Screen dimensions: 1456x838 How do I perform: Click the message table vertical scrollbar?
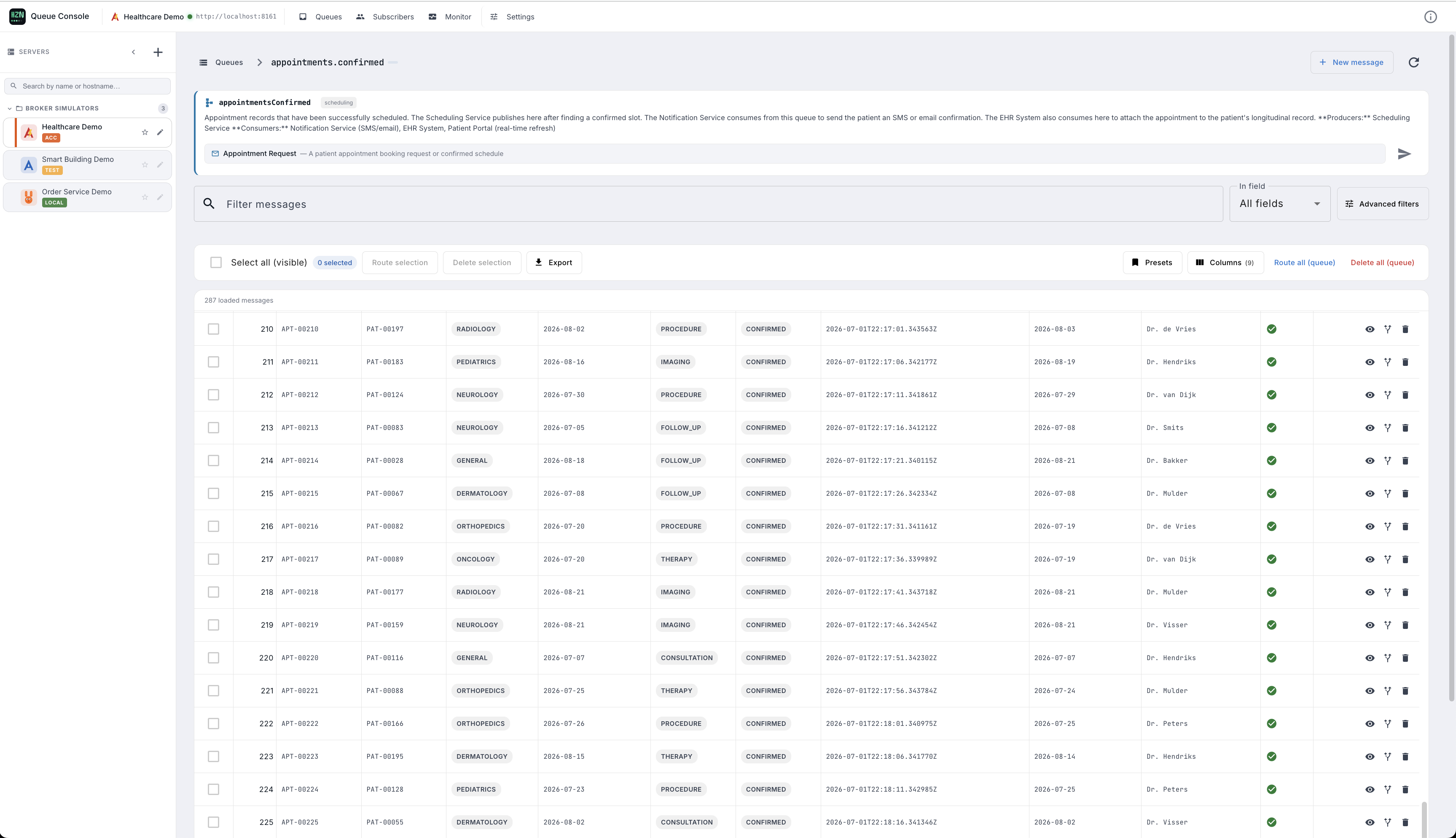(x=1424, y=819)
